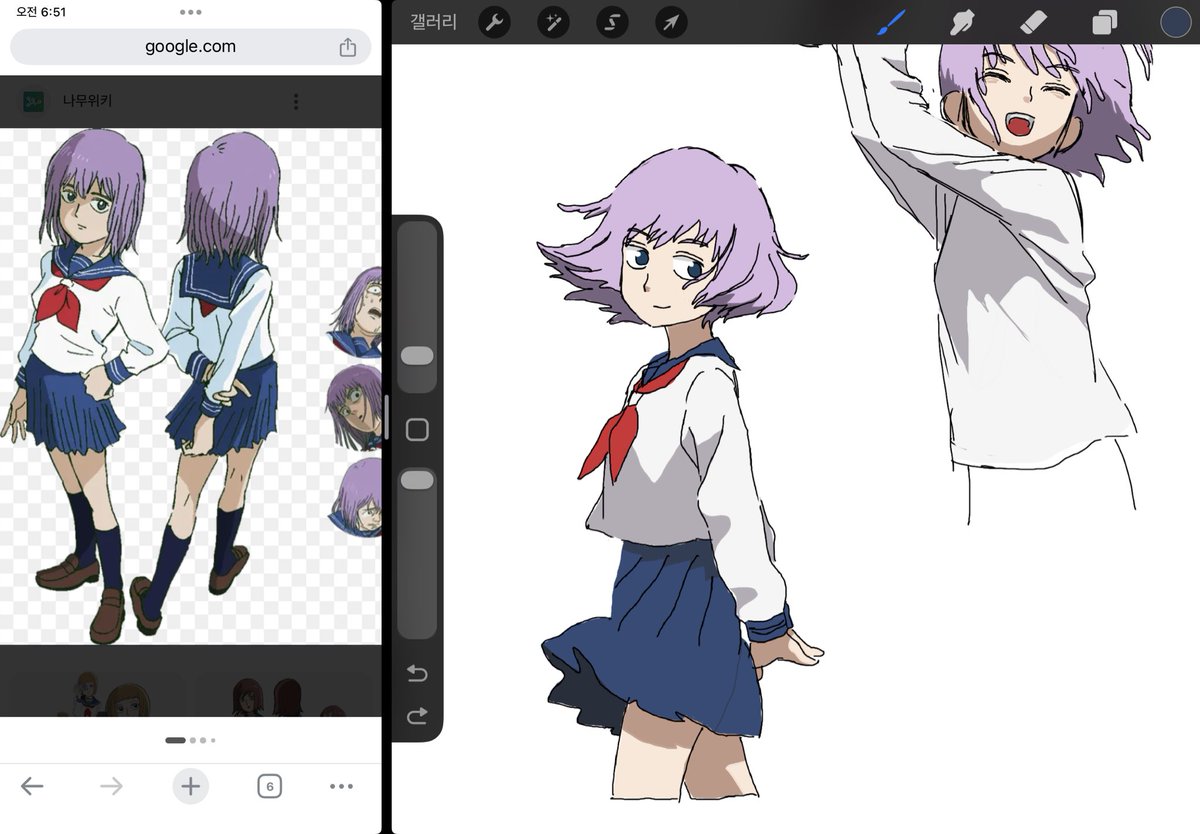This screenshot has width=1200, height=834.
Task: Open the Gallery (갤러리) in Procreate
Action: 433,21
